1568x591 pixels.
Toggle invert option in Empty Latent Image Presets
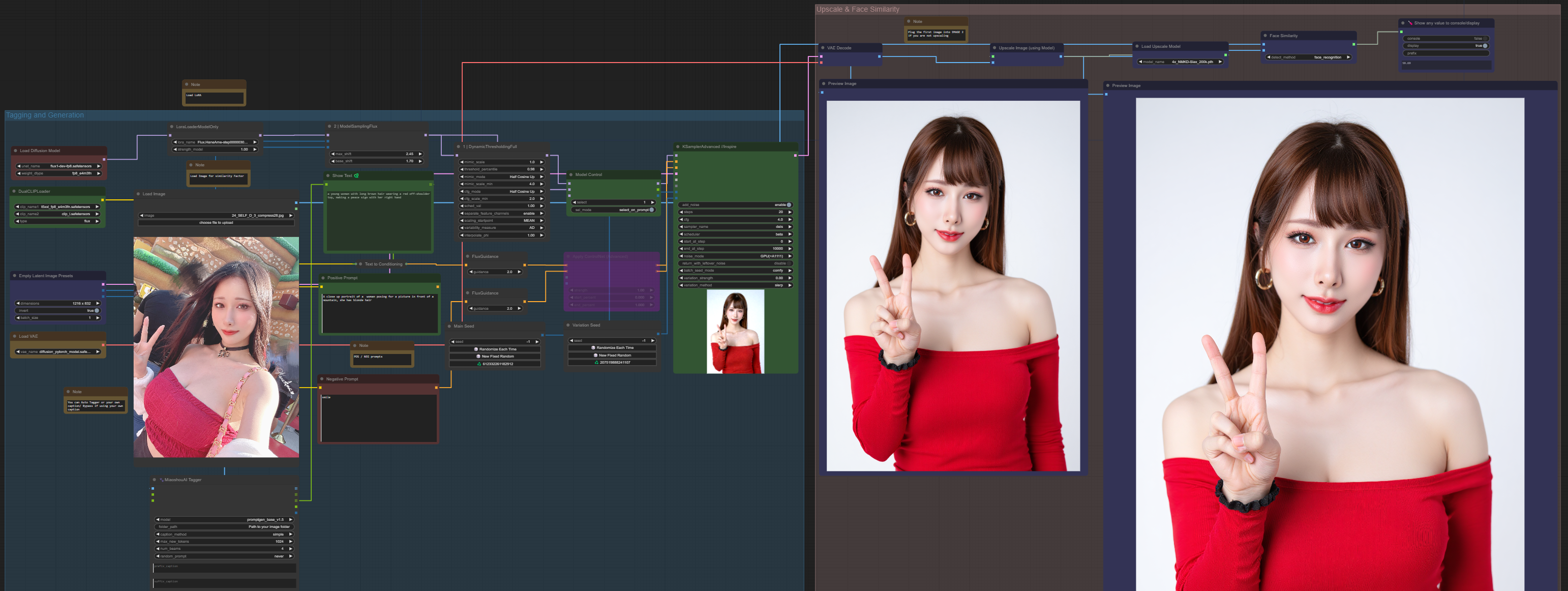(x=96, y=311)
